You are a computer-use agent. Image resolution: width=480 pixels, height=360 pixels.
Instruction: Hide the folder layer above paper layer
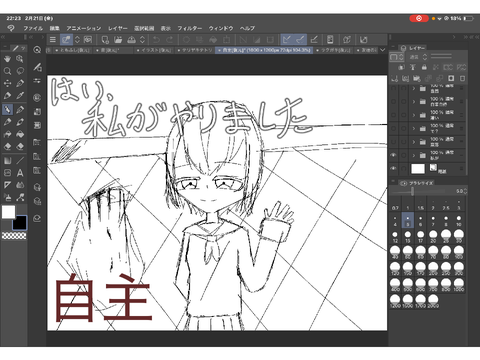(x=393, y=155)
